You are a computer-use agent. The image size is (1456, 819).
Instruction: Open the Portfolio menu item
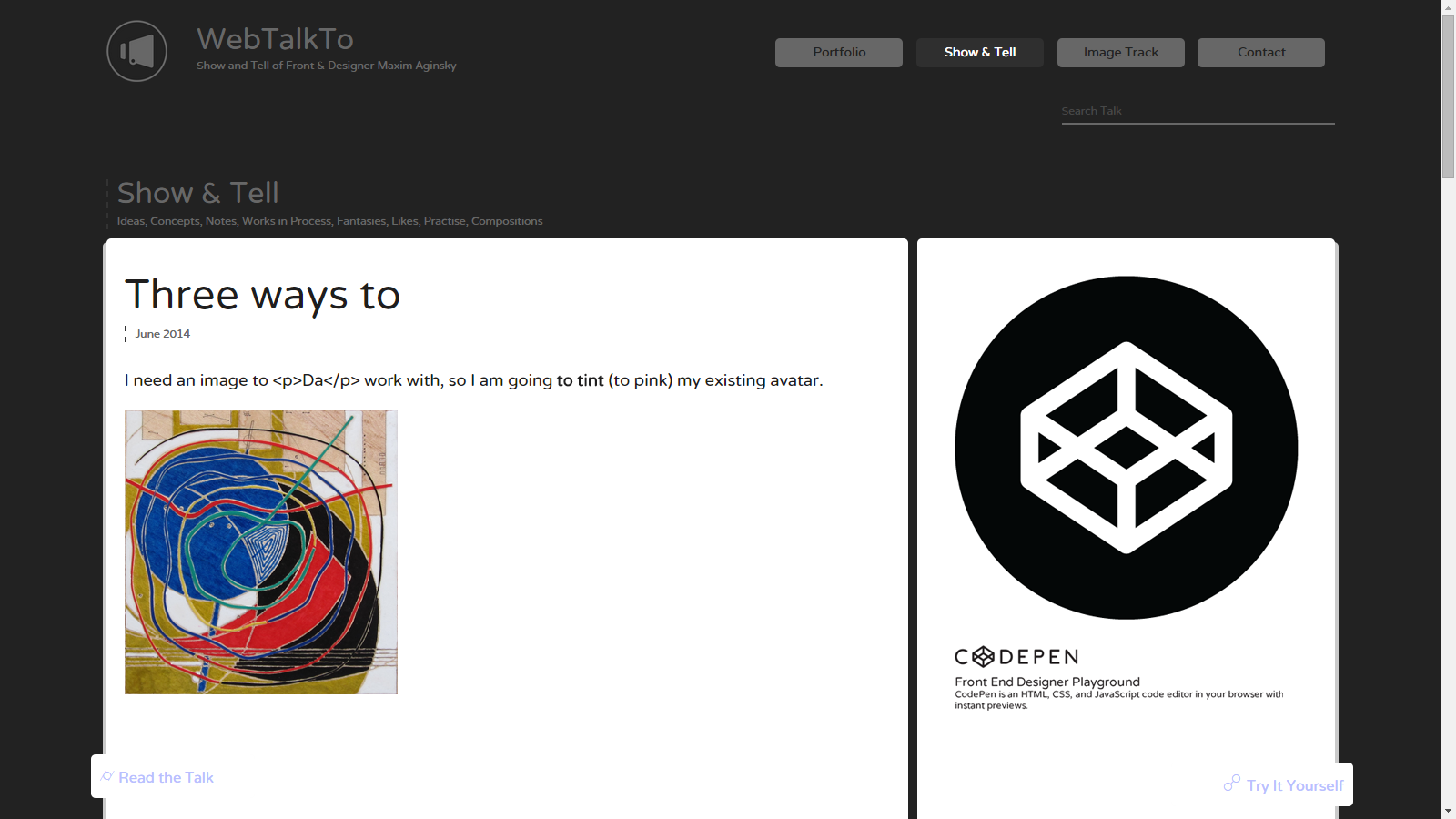pos(839,53)
